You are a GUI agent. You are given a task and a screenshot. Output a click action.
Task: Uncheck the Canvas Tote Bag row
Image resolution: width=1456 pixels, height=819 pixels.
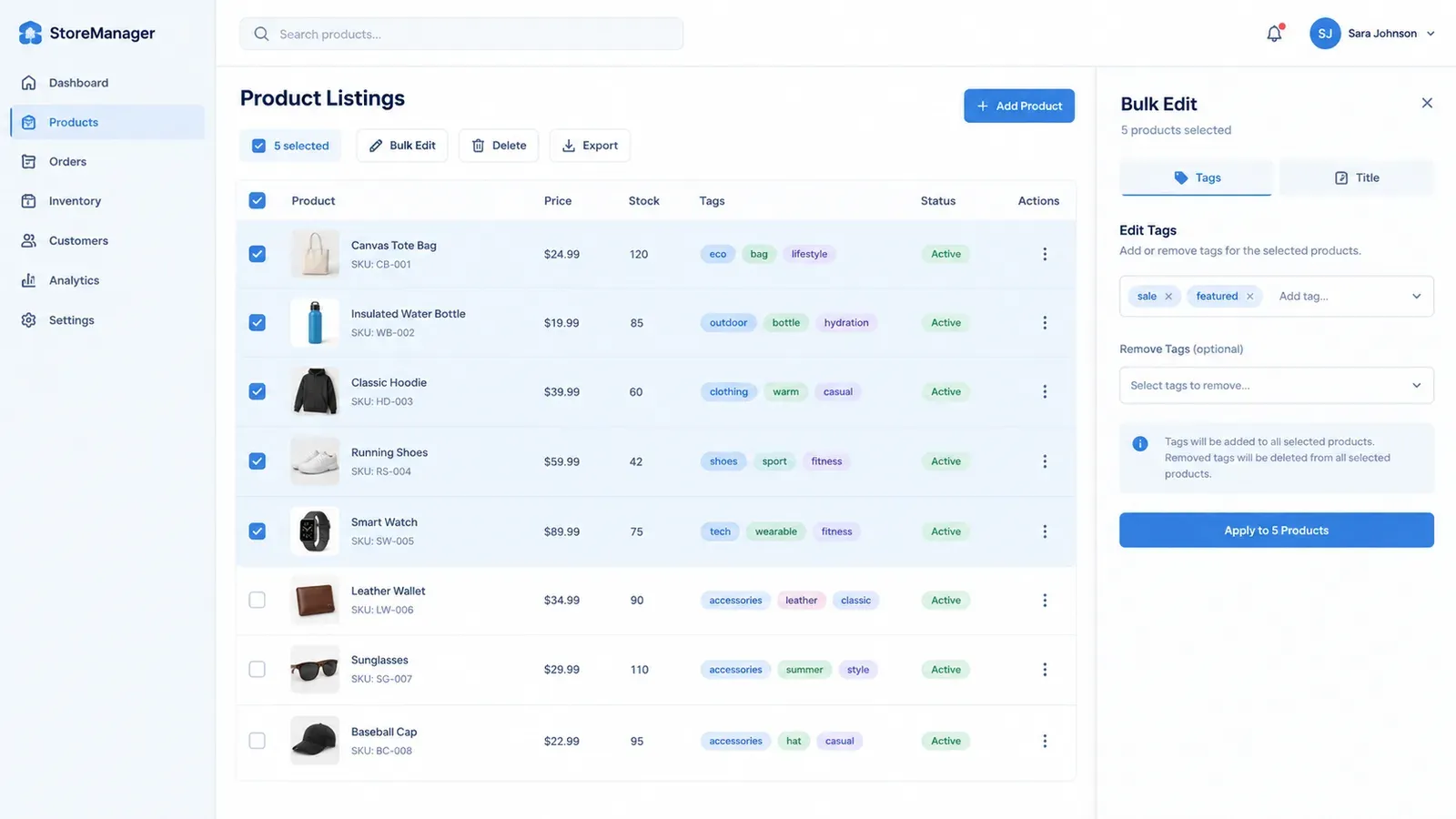tap(258, 254)
